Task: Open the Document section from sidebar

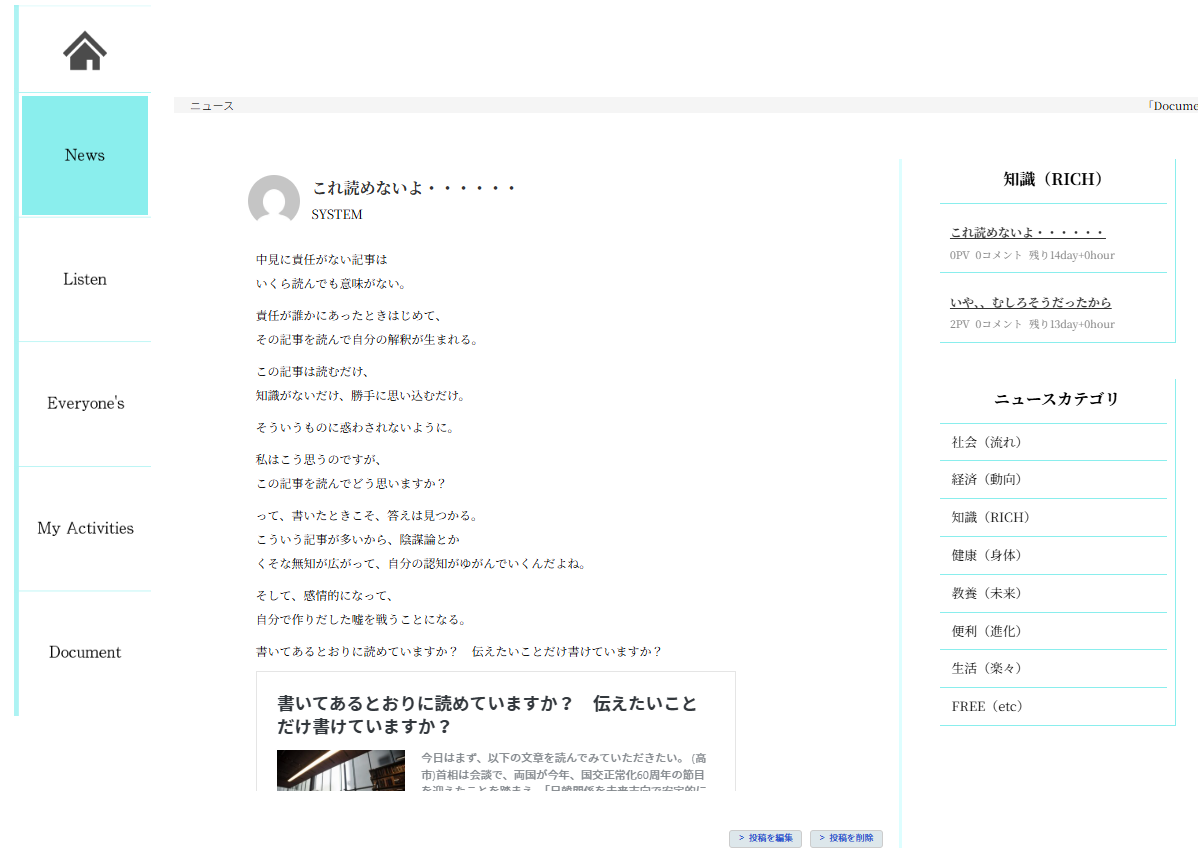Action: (85, 651)
